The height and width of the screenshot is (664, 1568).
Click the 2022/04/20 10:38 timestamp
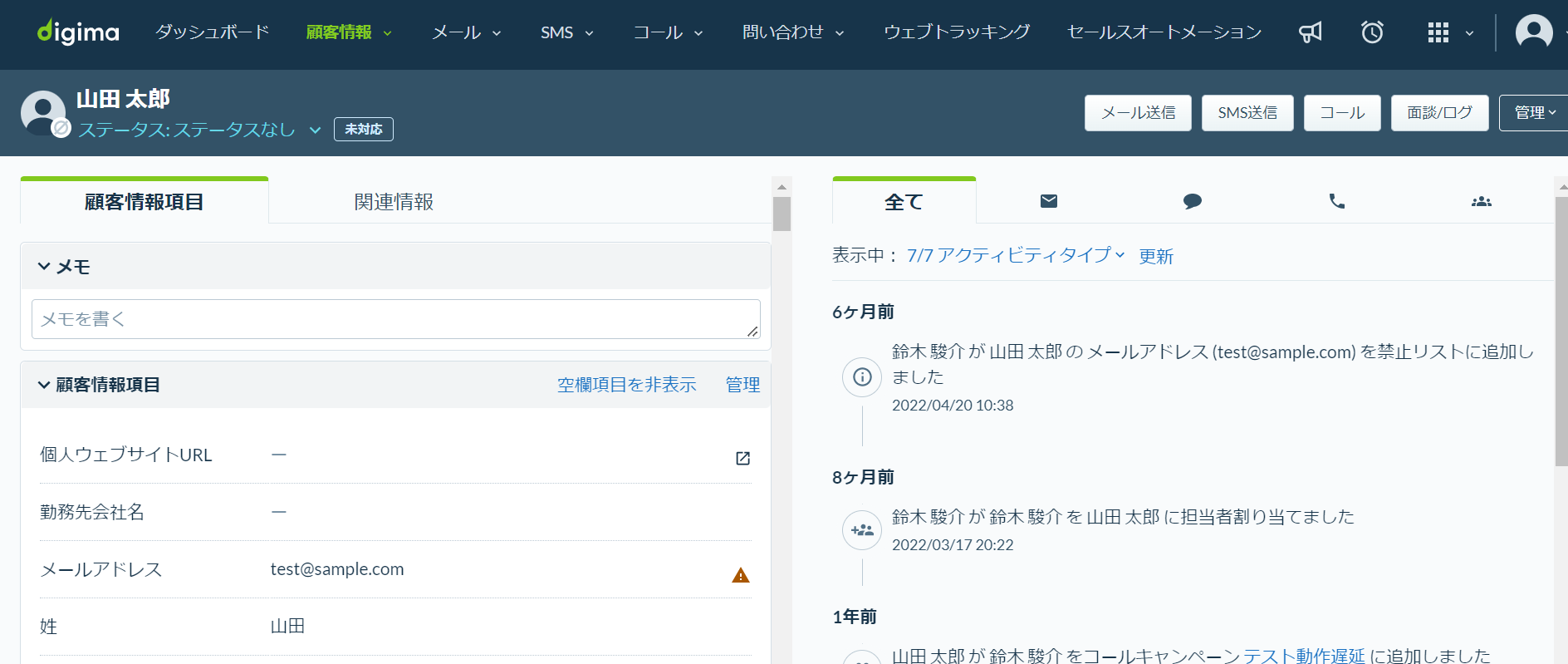tap(953, 406)
